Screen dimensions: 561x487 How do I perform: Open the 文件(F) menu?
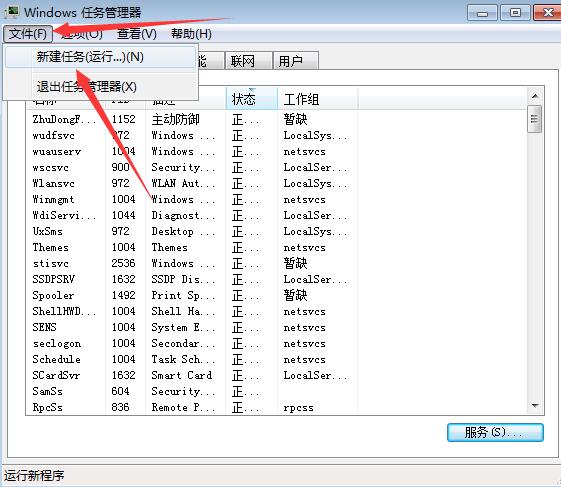click(28, 34)
